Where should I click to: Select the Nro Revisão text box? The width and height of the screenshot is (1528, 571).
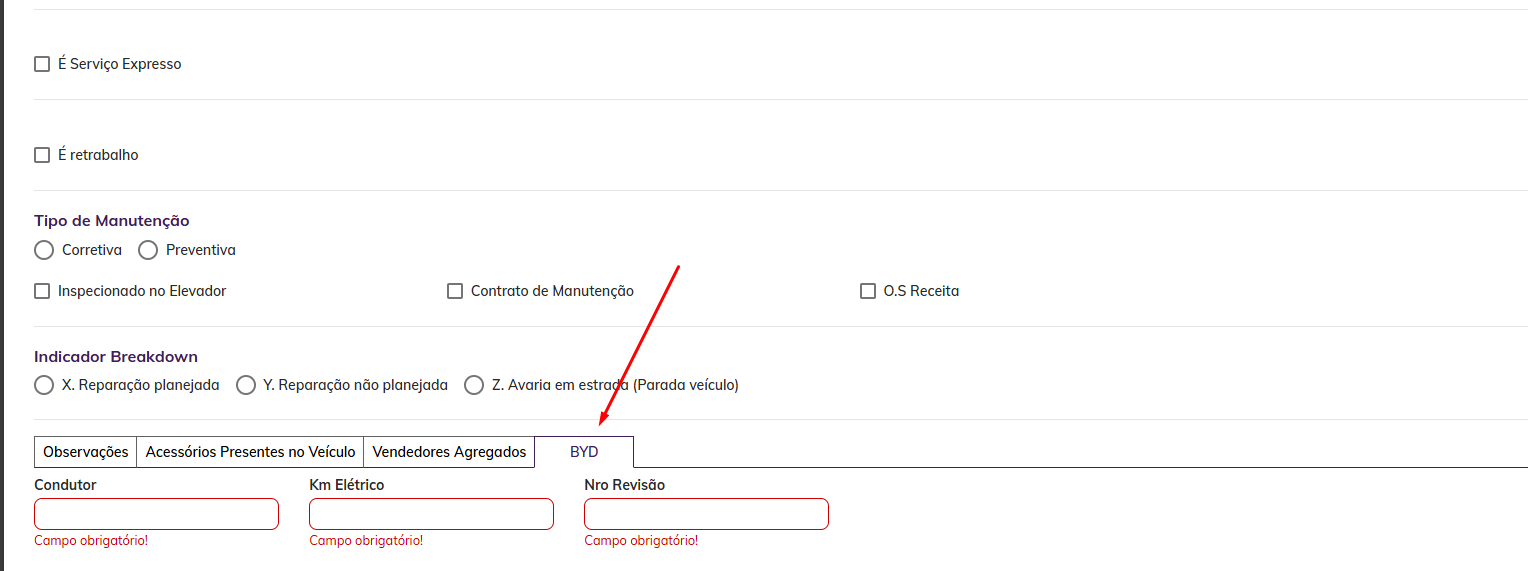706,514
